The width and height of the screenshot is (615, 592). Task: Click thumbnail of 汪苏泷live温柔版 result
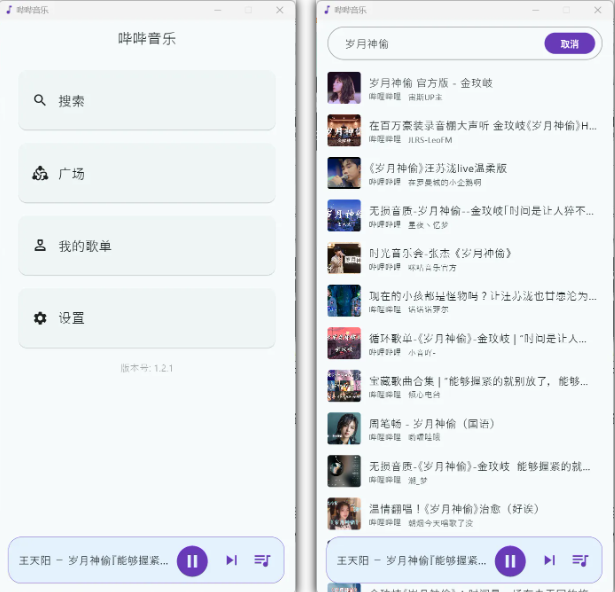pyautogui.click(x=344, y=173)
